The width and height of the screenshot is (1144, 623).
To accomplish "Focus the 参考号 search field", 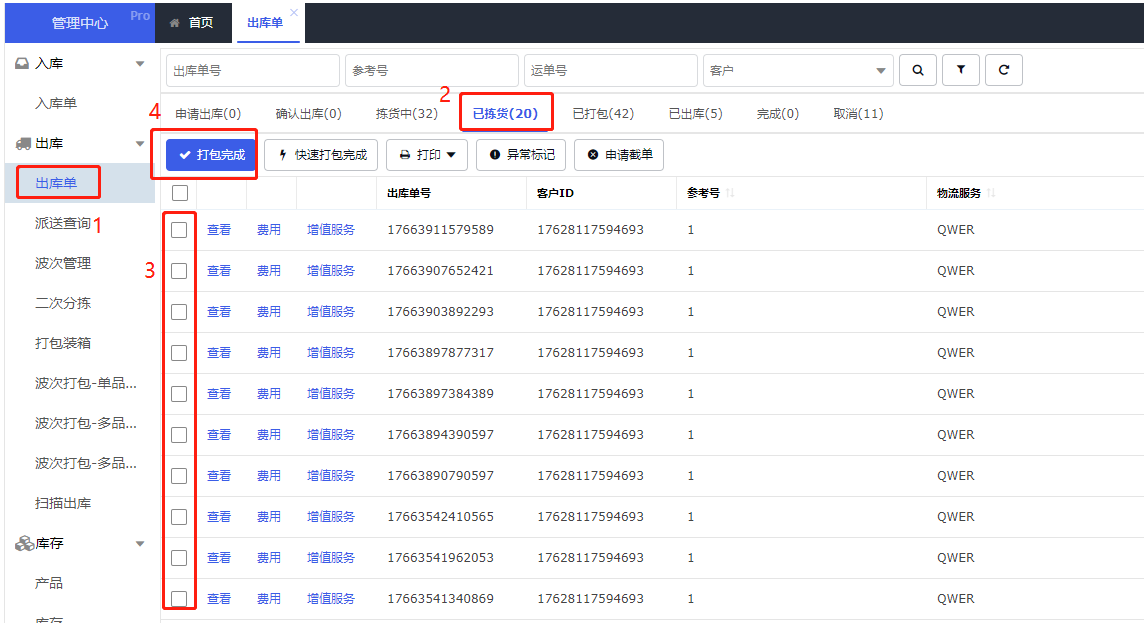I will [431, 70].
